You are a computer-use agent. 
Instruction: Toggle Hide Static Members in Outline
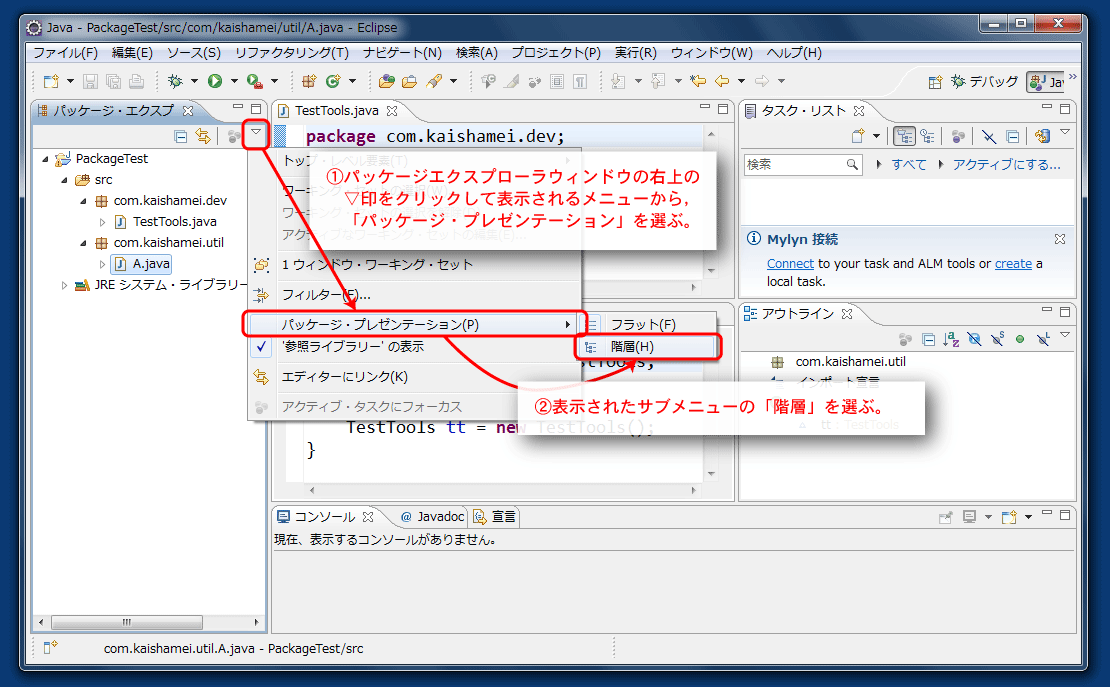click(997, 339)
